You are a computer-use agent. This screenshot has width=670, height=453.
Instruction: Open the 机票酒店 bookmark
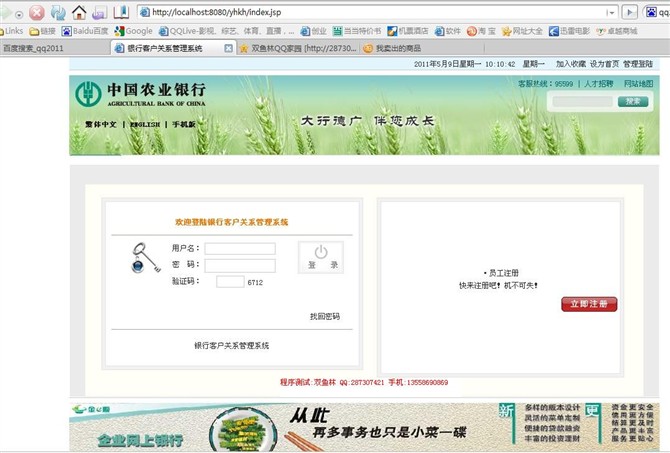408,31
